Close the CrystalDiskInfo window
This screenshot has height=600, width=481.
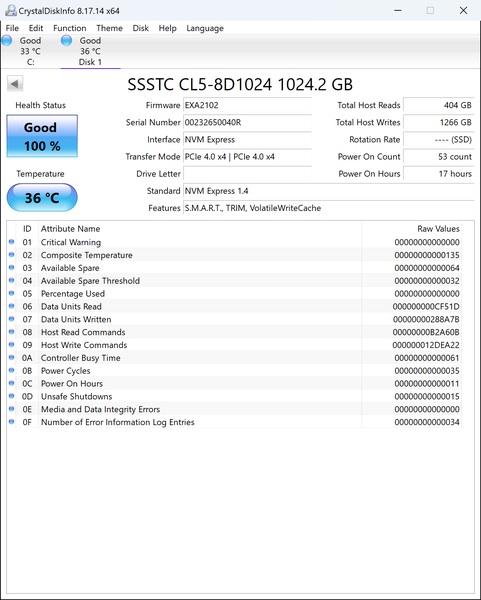463,10
